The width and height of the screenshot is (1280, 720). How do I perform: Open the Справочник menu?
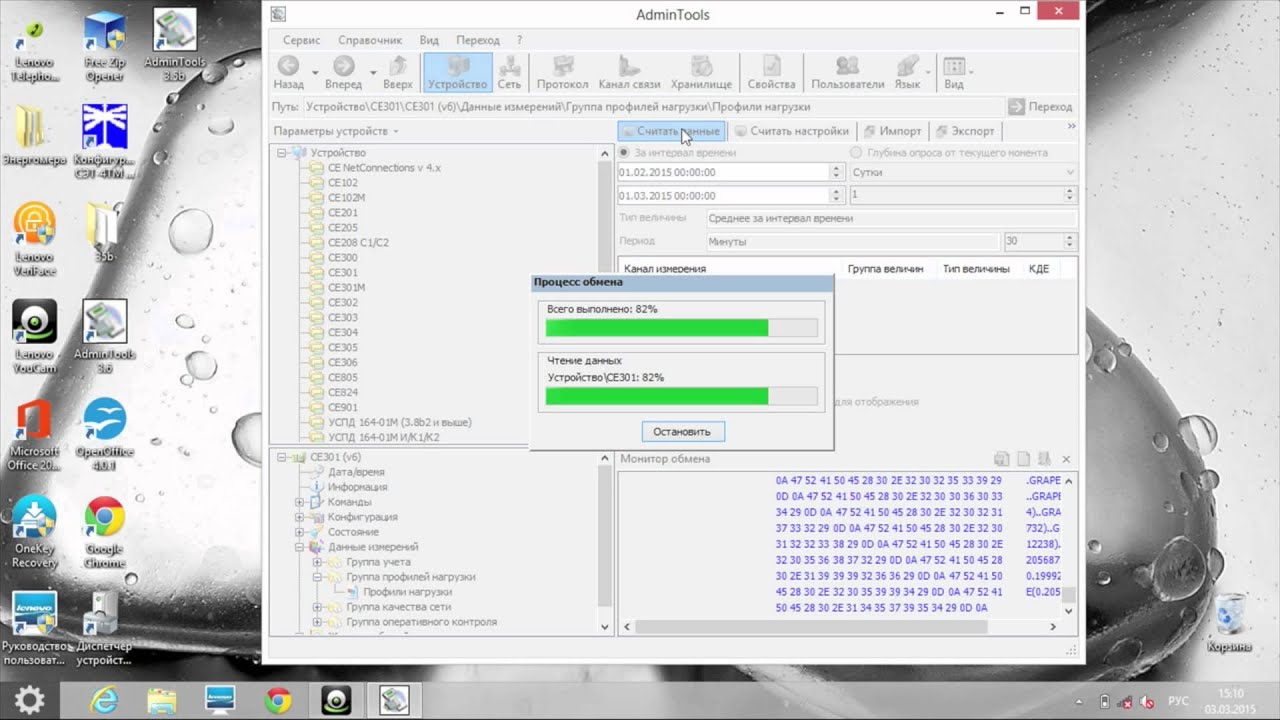370,40
